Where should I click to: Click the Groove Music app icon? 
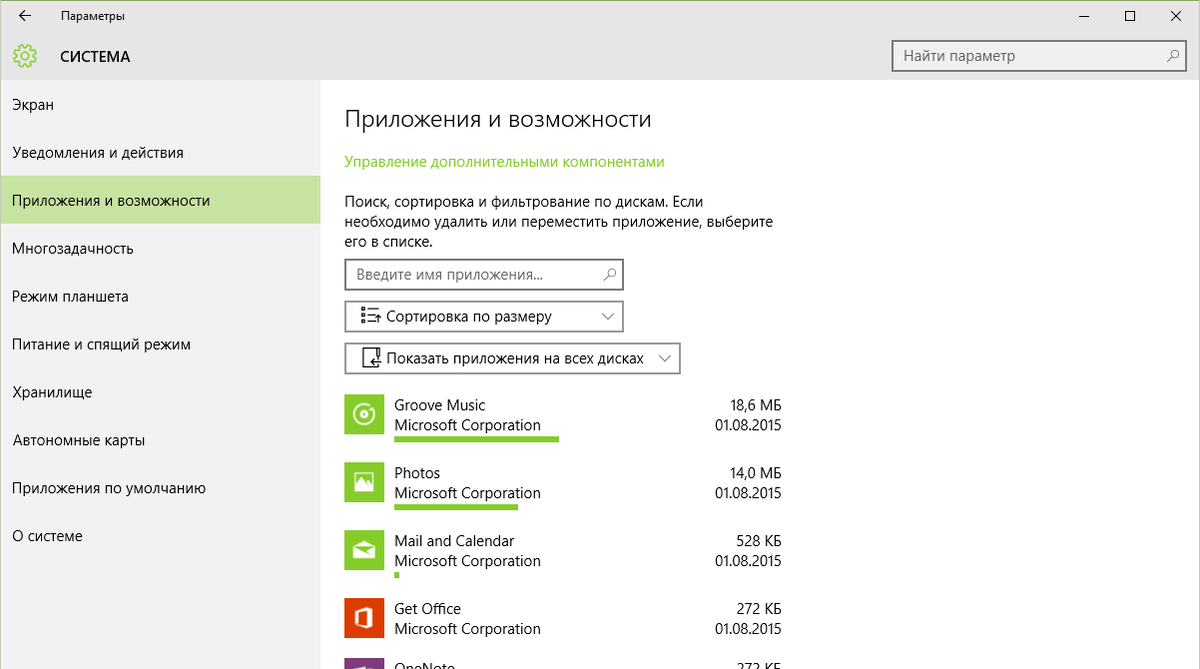[x=364, y=414]
